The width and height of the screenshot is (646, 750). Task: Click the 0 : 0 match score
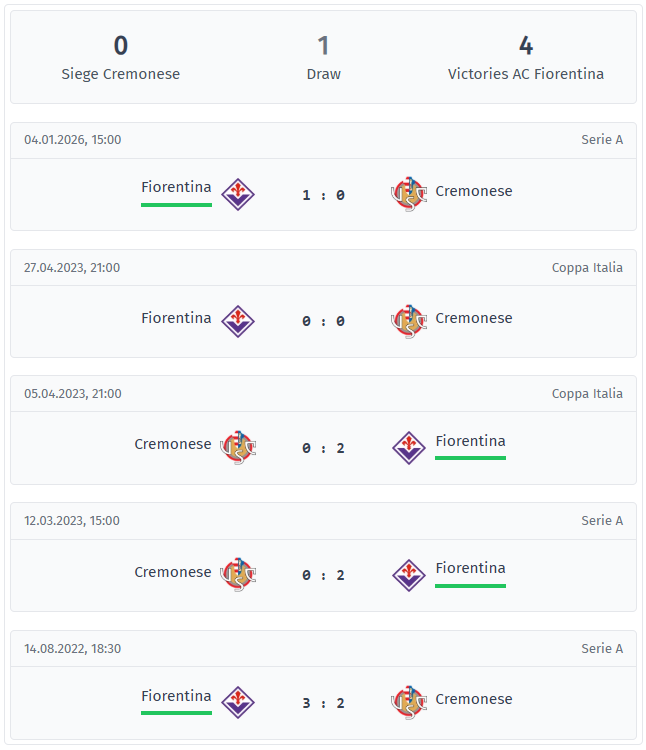tap(323, 321)
